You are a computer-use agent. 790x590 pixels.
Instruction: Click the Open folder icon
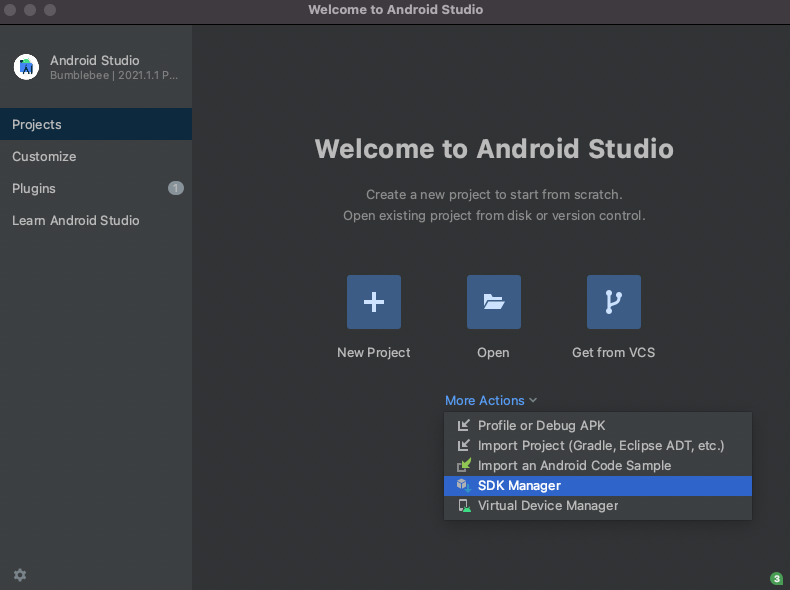tap(494, 302)
